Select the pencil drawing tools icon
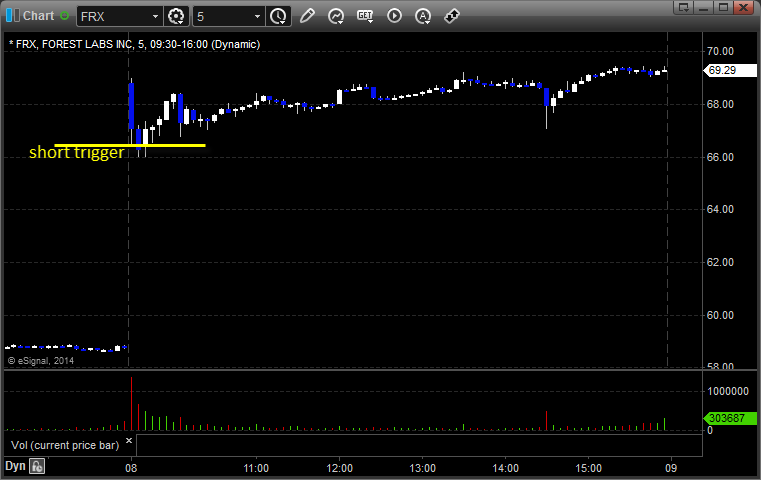 click(307, 16)
